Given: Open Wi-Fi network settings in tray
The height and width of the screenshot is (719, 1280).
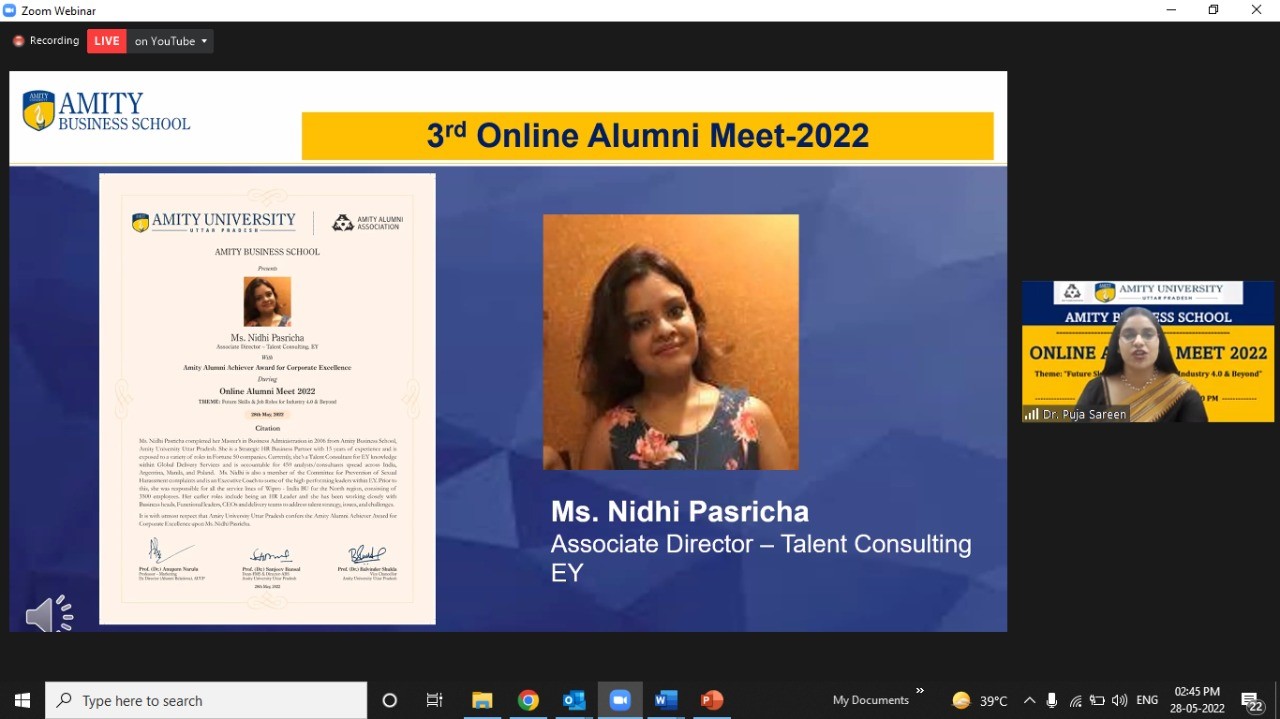Looking at the screenshot, I should point(1075,700).
